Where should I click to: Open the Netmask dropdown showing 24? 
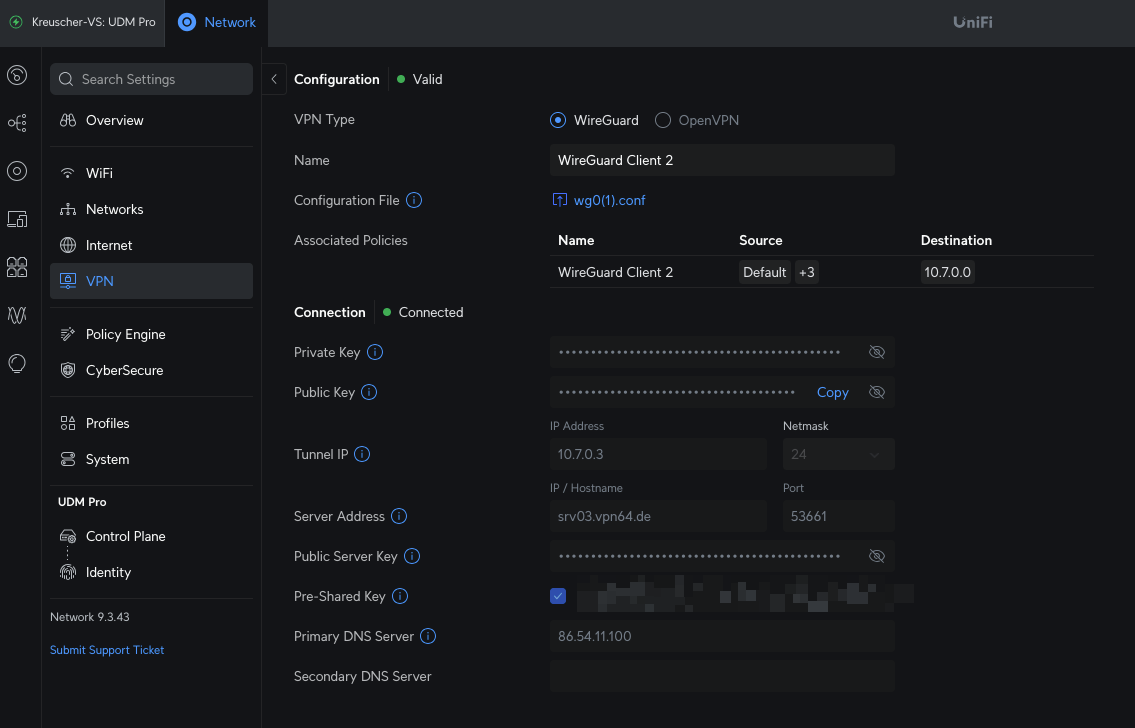coord(838,454)
